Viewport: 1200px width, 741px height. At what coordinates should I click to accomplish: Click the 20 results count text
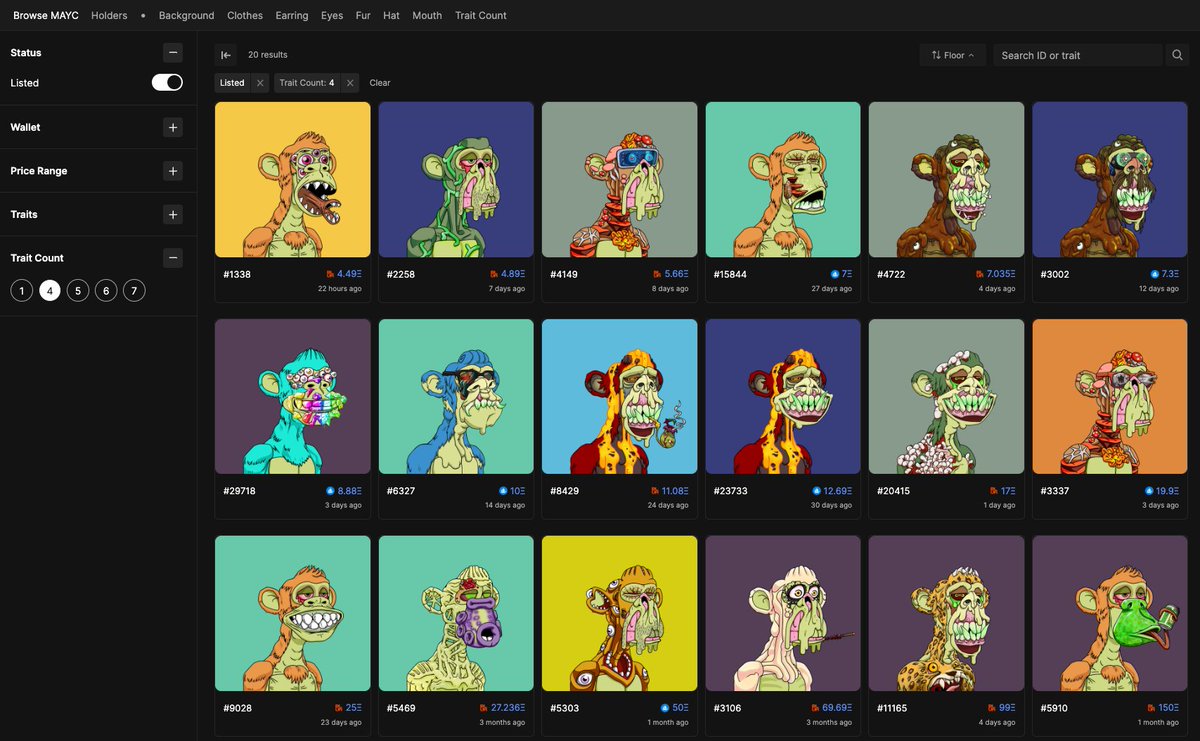click(268, 55)
